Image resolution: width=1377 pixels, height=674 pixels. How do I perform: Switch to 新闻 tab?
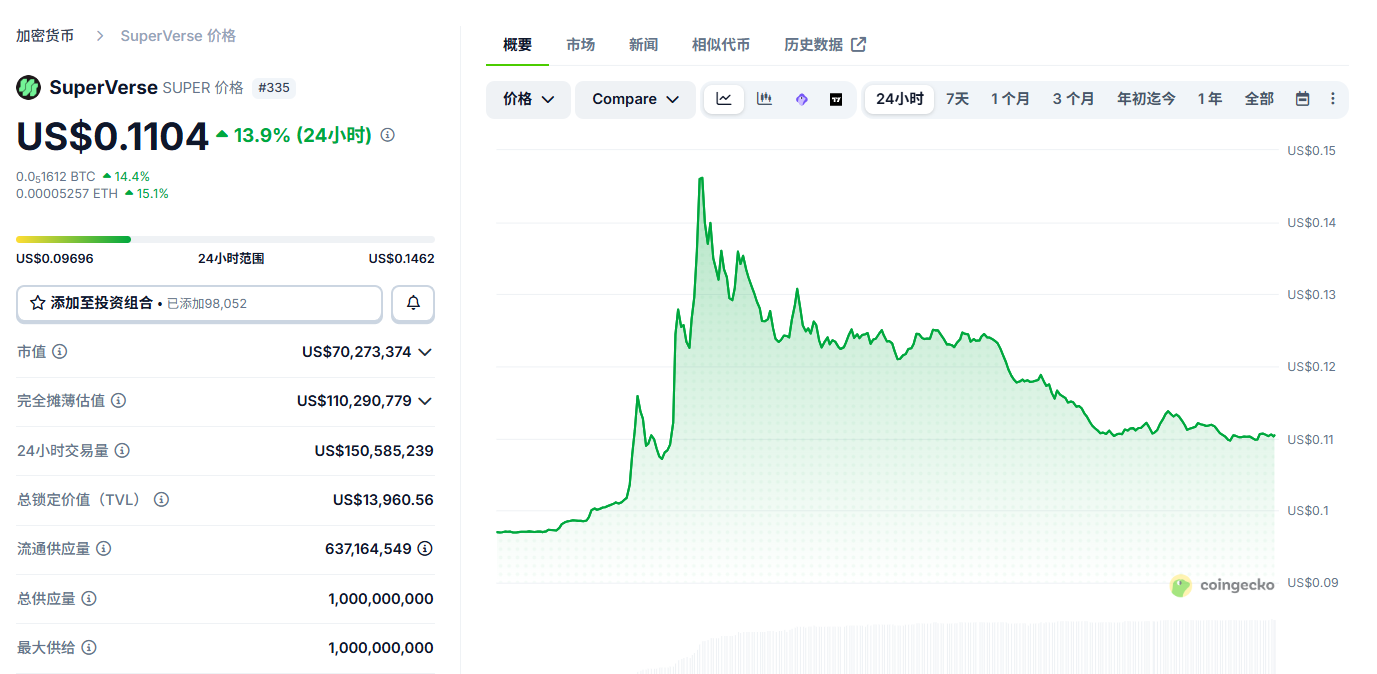(x=643, y=45)
